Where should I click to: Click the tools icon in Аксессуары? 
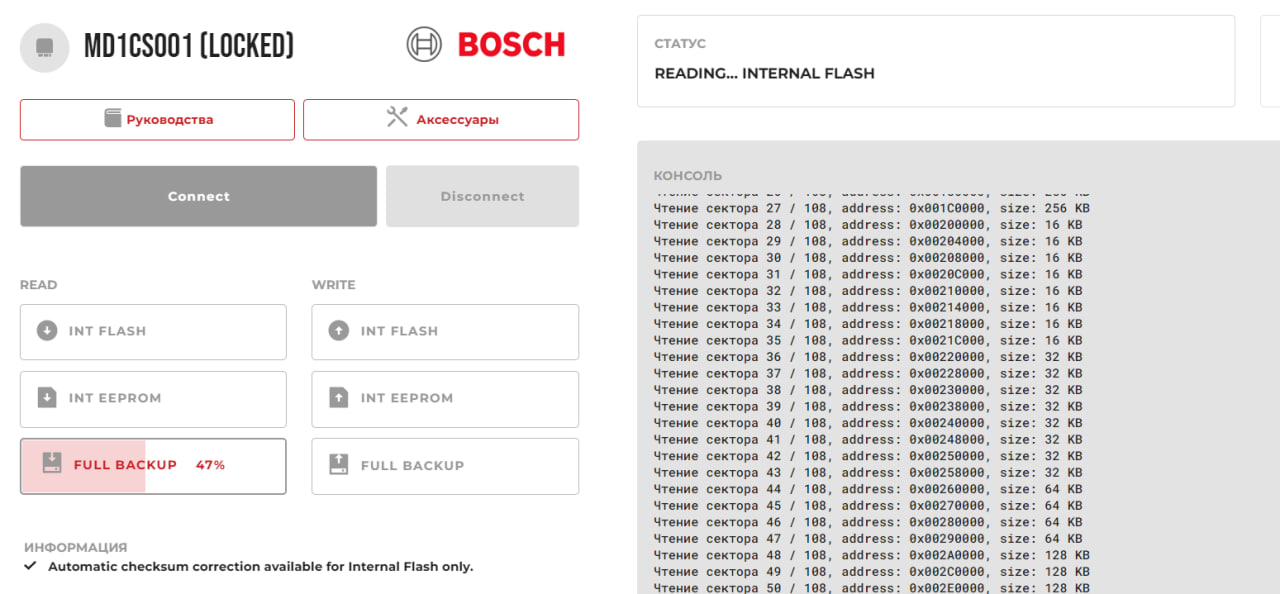[397, 118]
